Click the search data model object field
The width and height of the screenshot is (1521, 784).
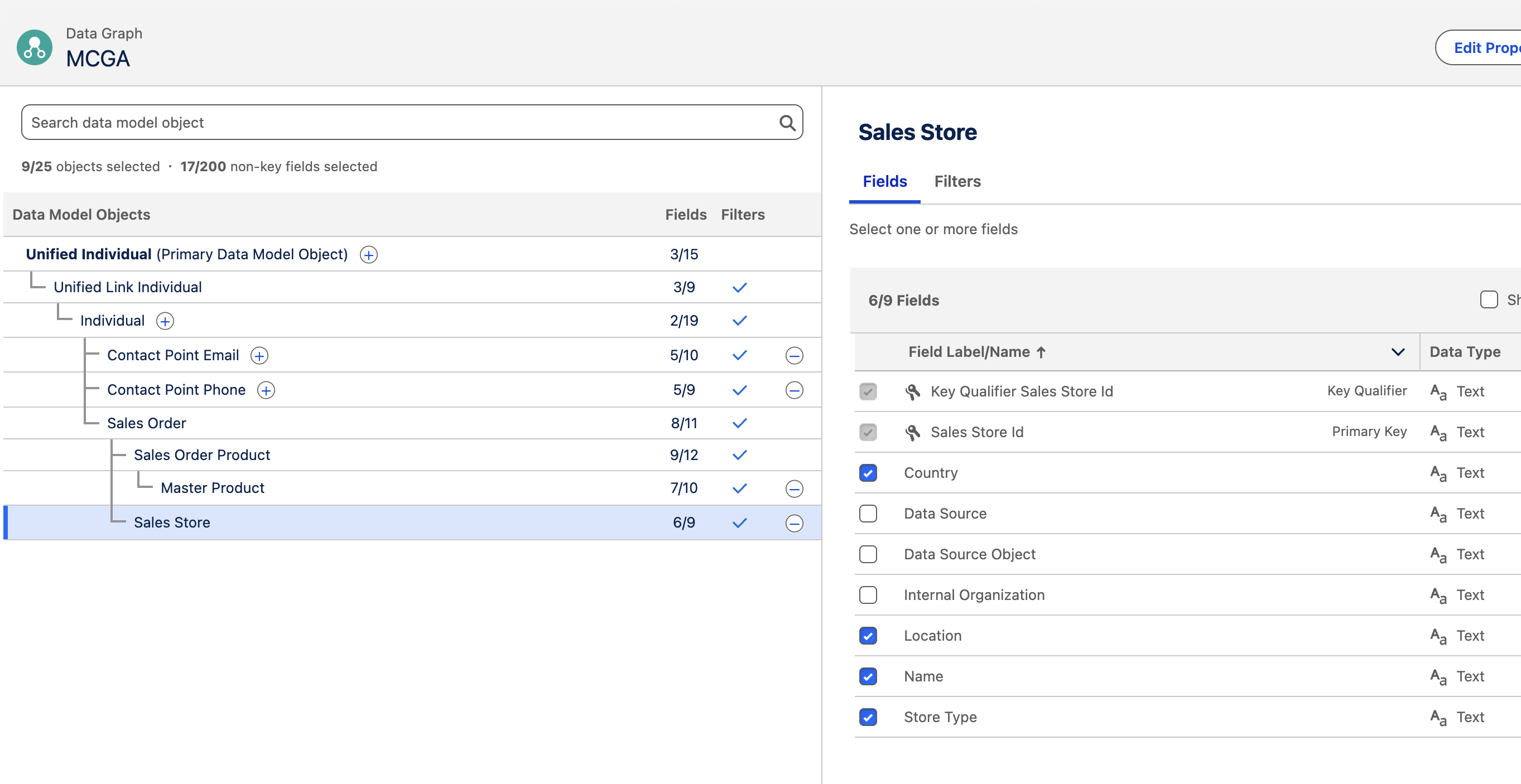click(354, 122)
